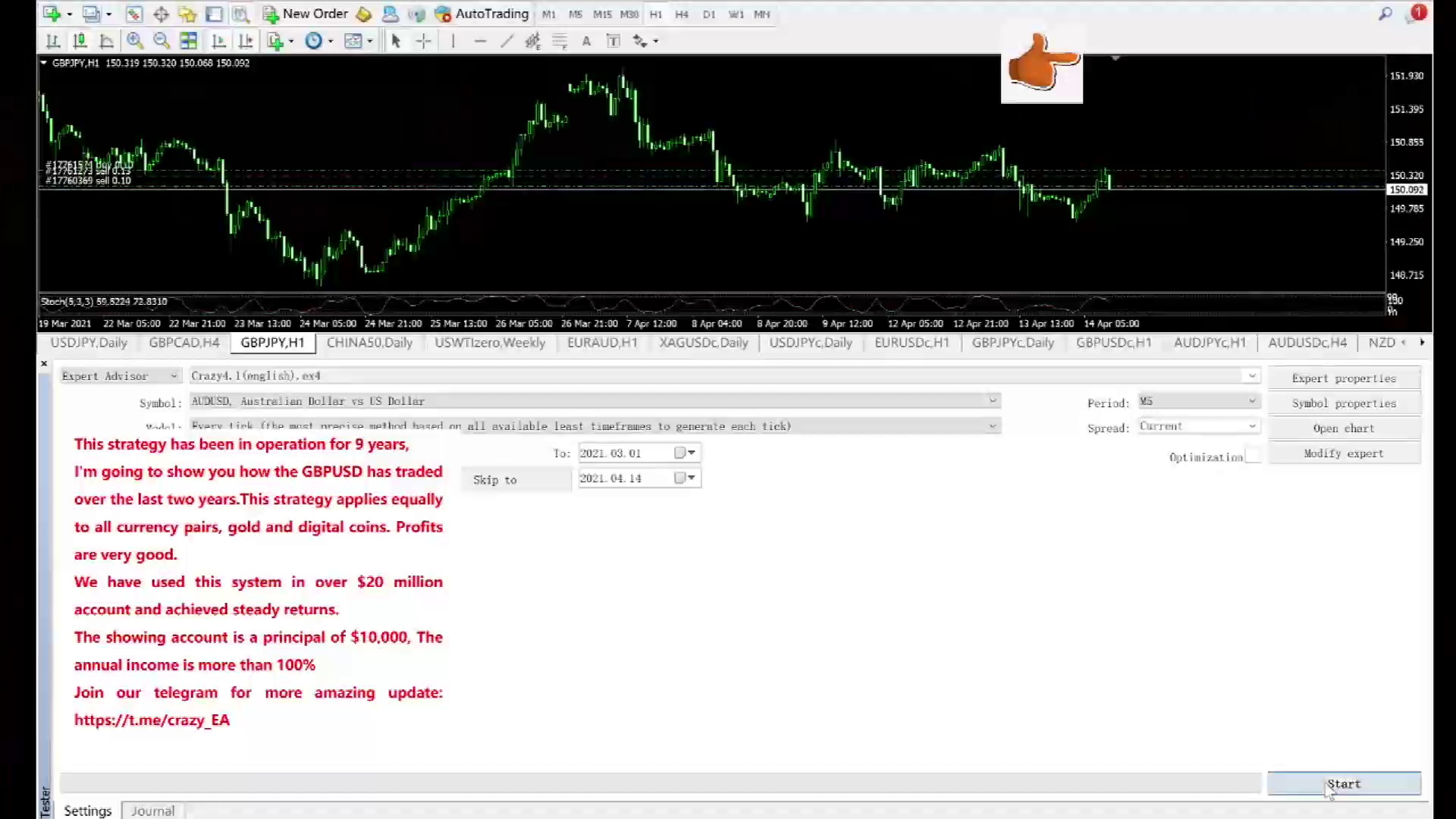The width and height of the screenshot is (1456, 819).
Task: Zoom out on the chart
Action: 161,41
